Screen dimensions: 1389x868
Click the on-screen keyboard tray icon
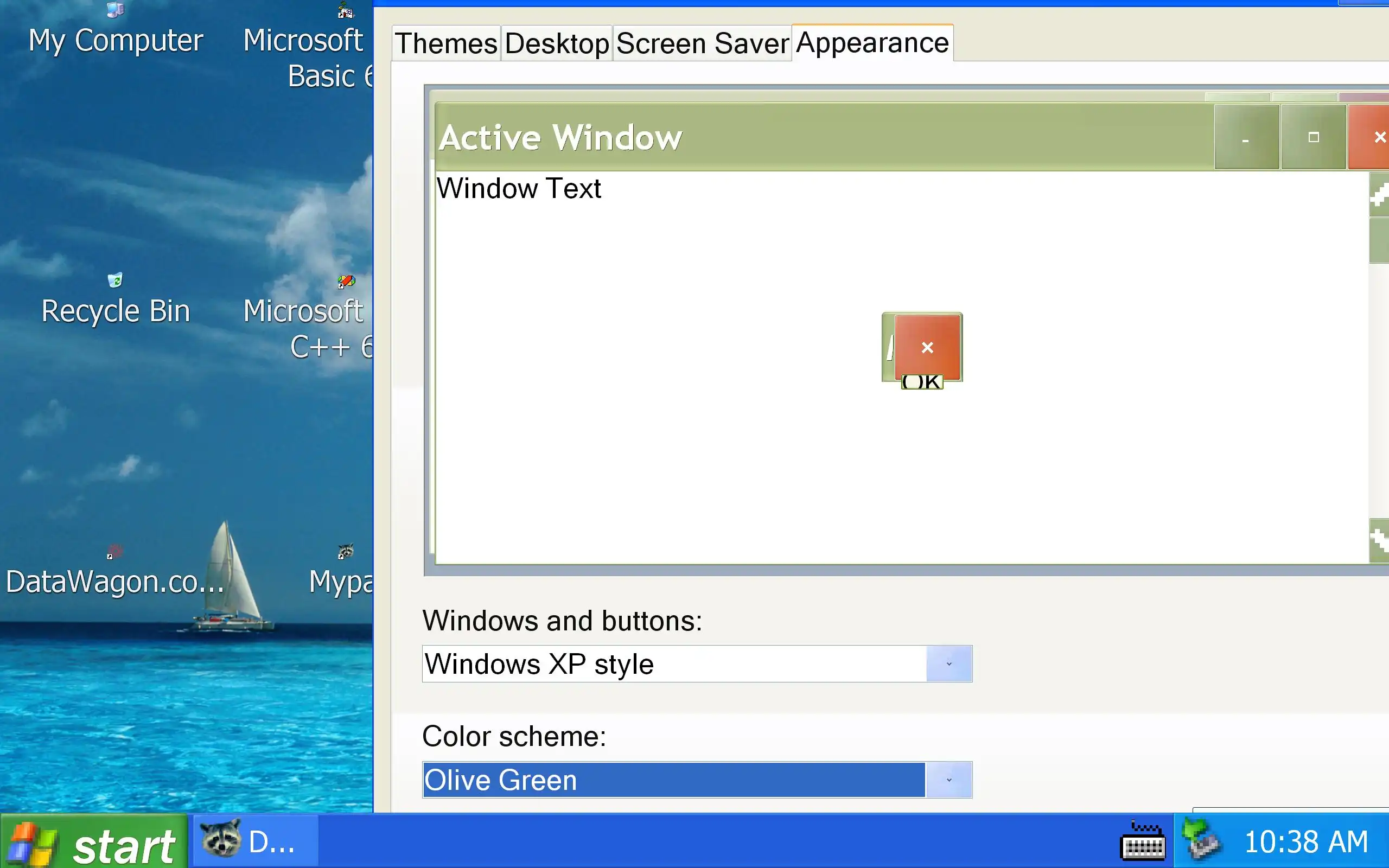point(1142,841)
